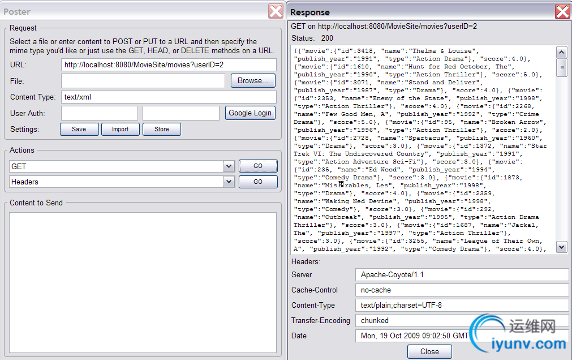This screenshot has width=572, height=360.
Task: Open the Headers action dropdown
Action: coord(228,182)
